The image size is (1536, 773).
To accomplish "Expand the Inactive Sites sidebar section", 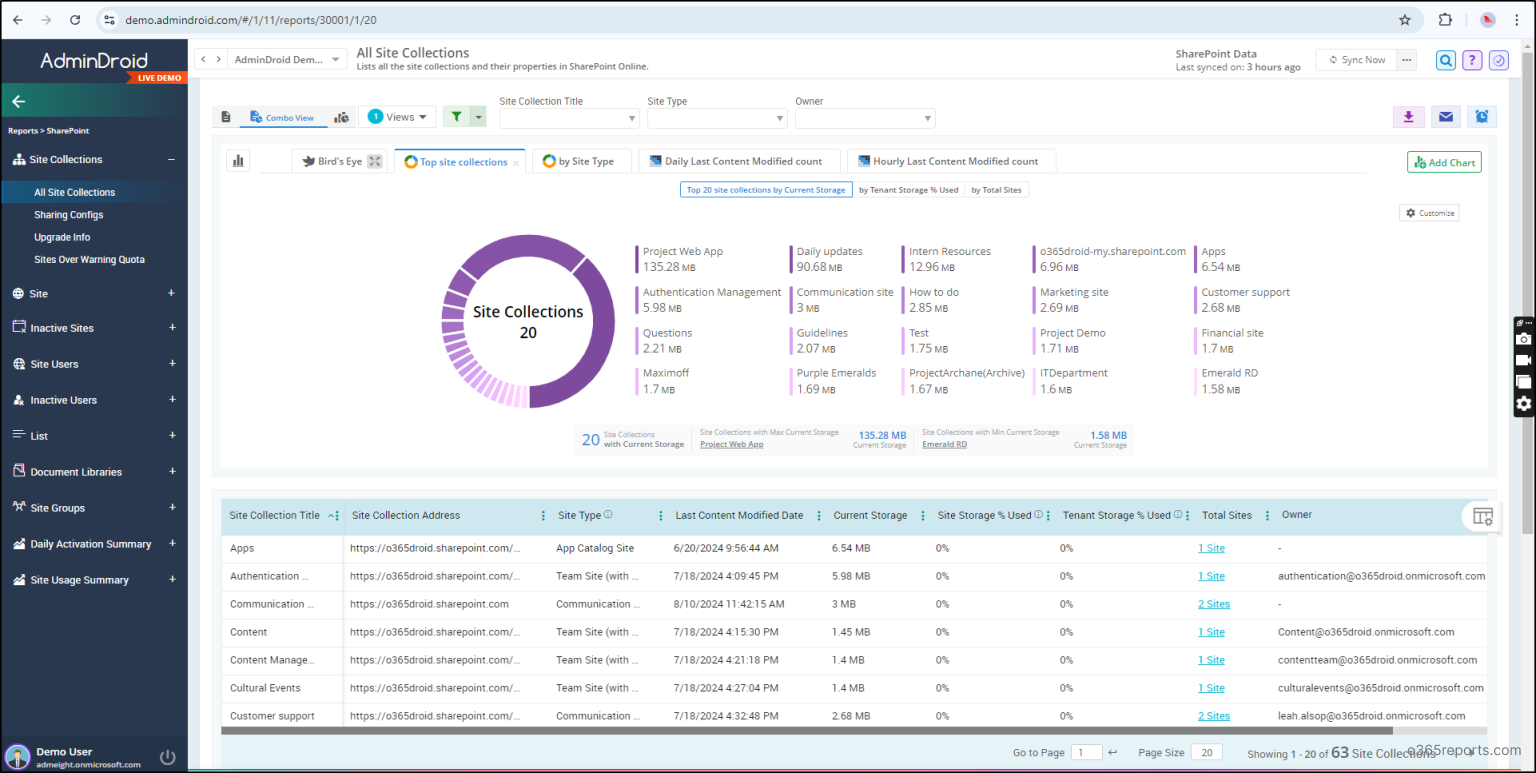I will click(172, 328).
